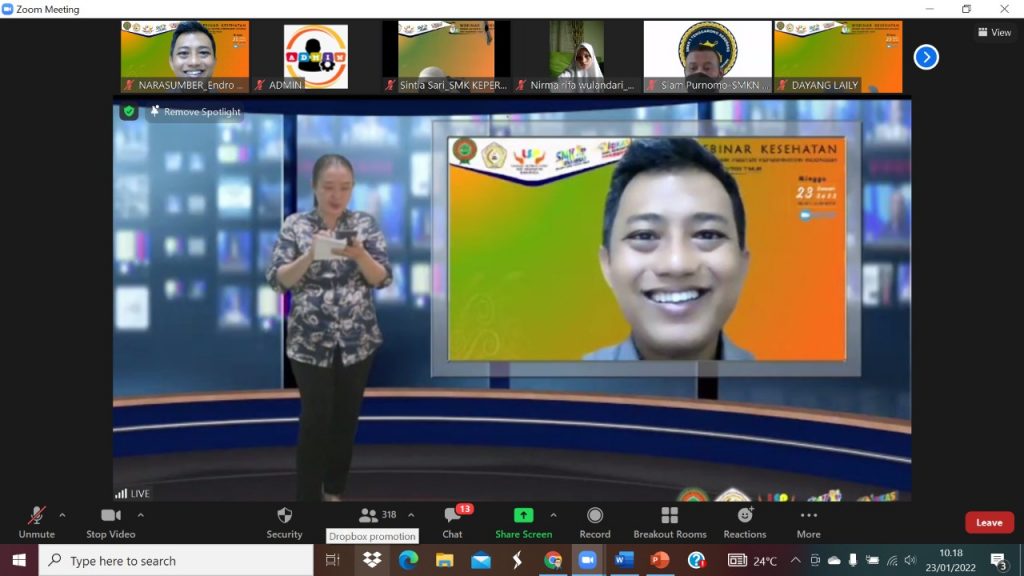
Task: Start recording with the Record icon
Action: click(x=595, y=517)
